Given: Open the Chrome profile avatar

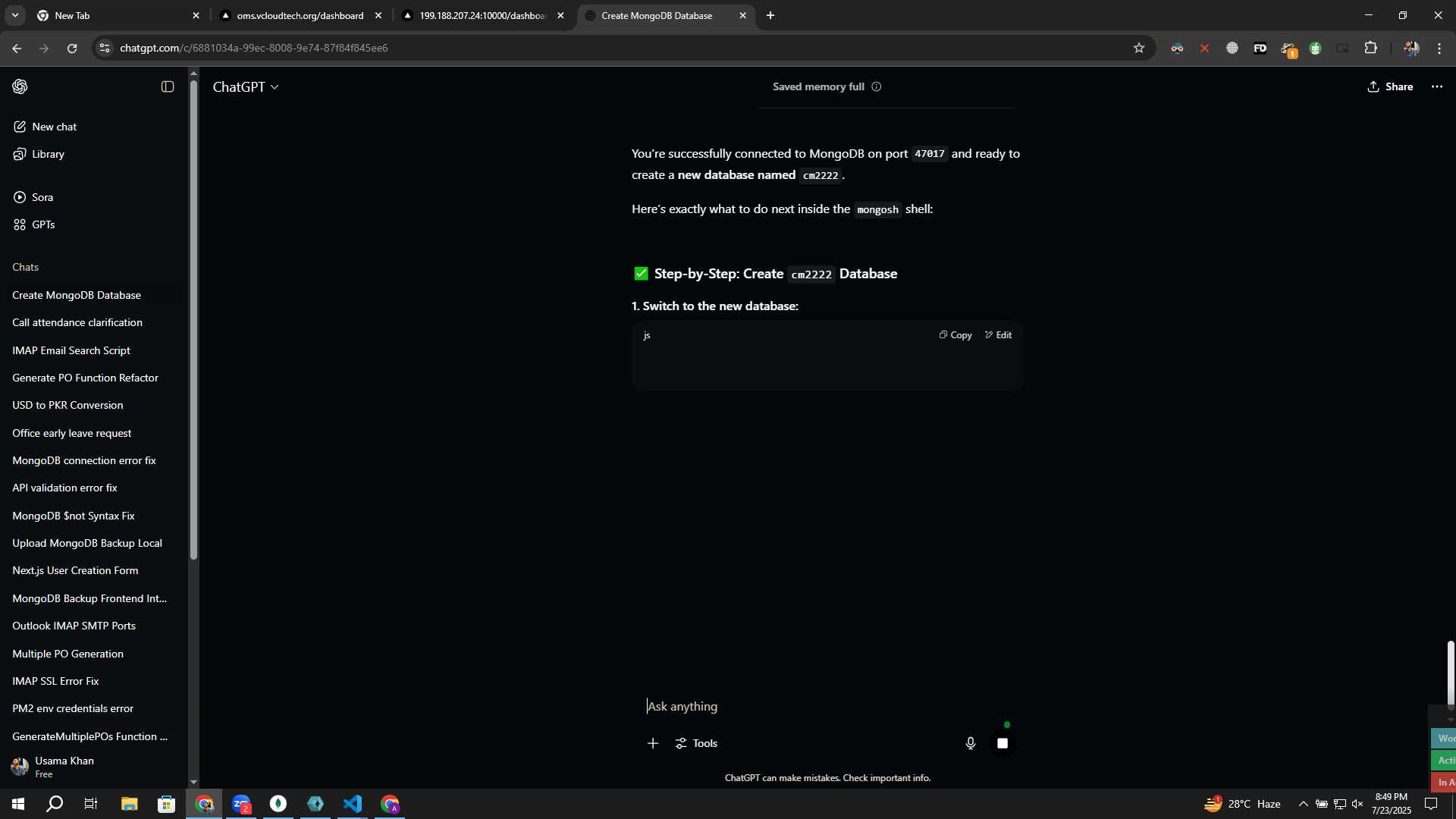Looking at the screenshot, I should pyautogui.click(x=1411, y=48).
